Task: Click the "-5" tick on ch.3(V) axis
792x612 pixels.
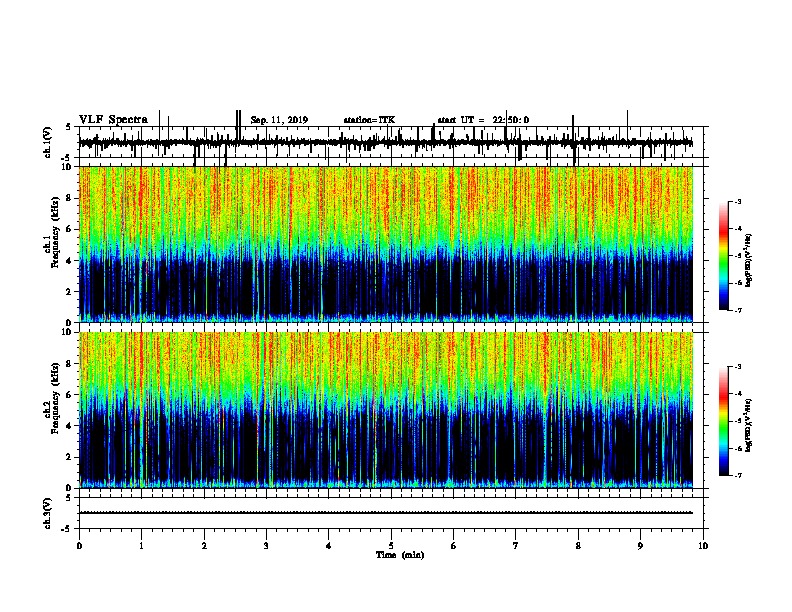Action: coord(67,529)
